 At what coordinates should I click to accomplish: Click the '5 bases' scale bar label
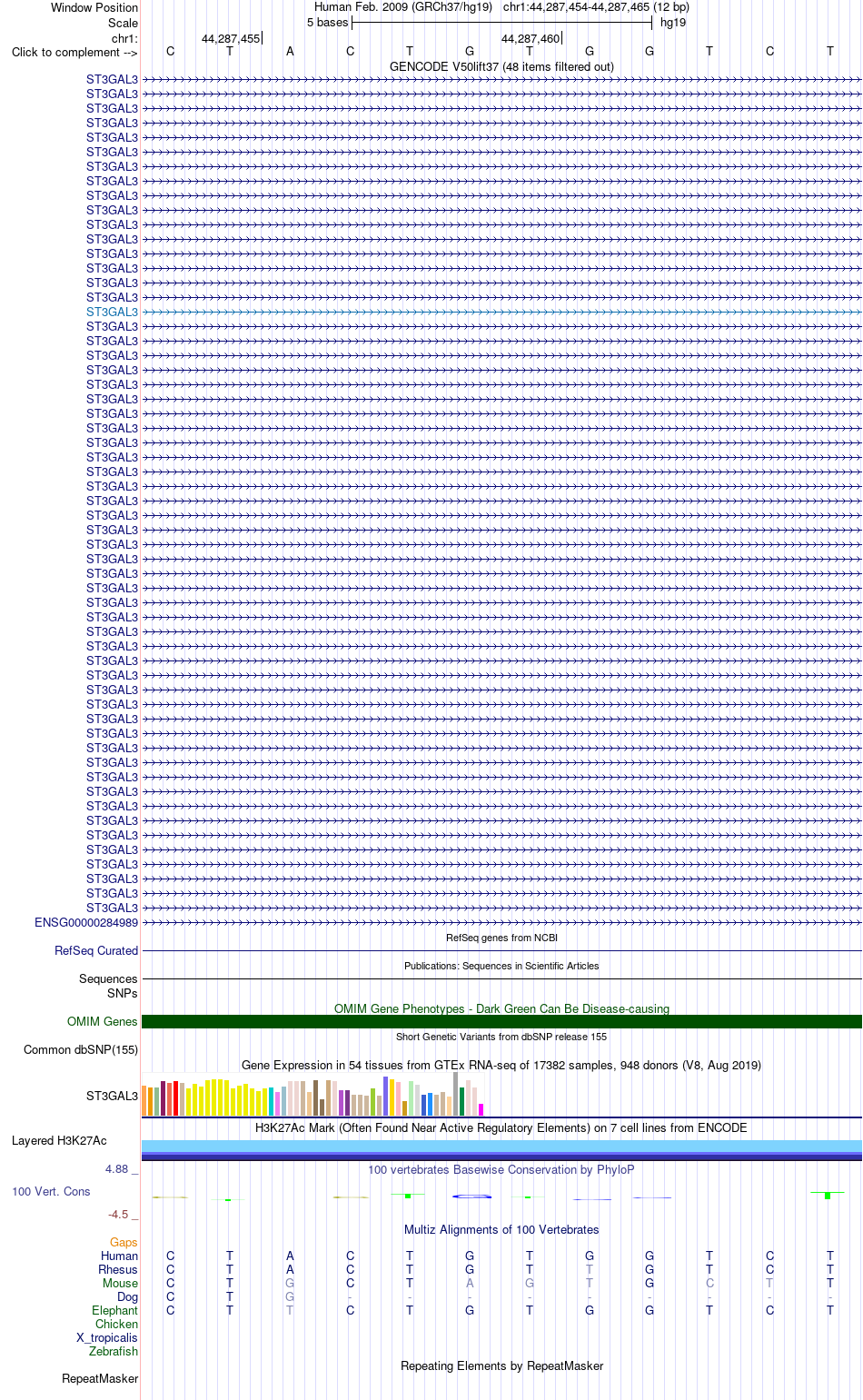[x=327, y=22]
